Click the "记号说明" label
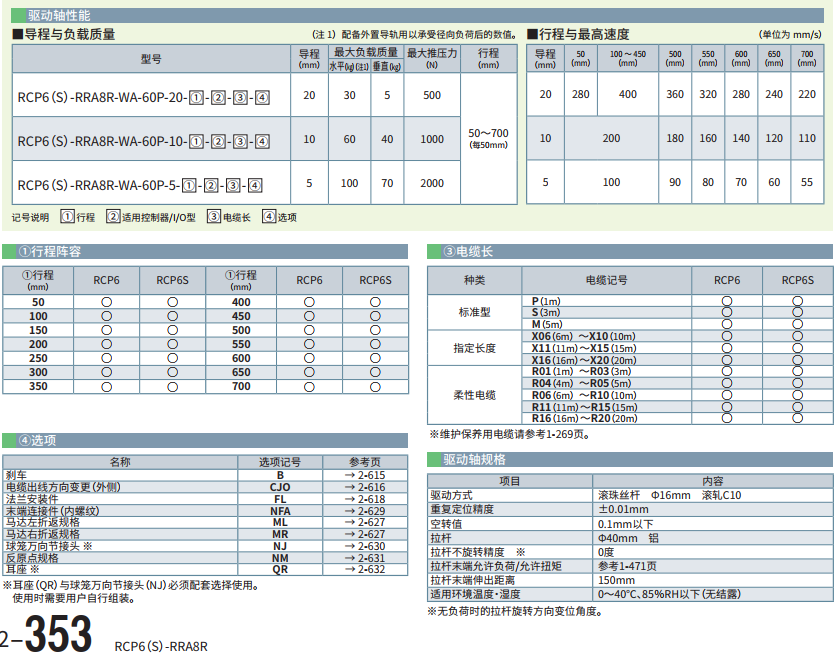The width and height of the screenshot is (835, 656). click(x=30, y=217)
